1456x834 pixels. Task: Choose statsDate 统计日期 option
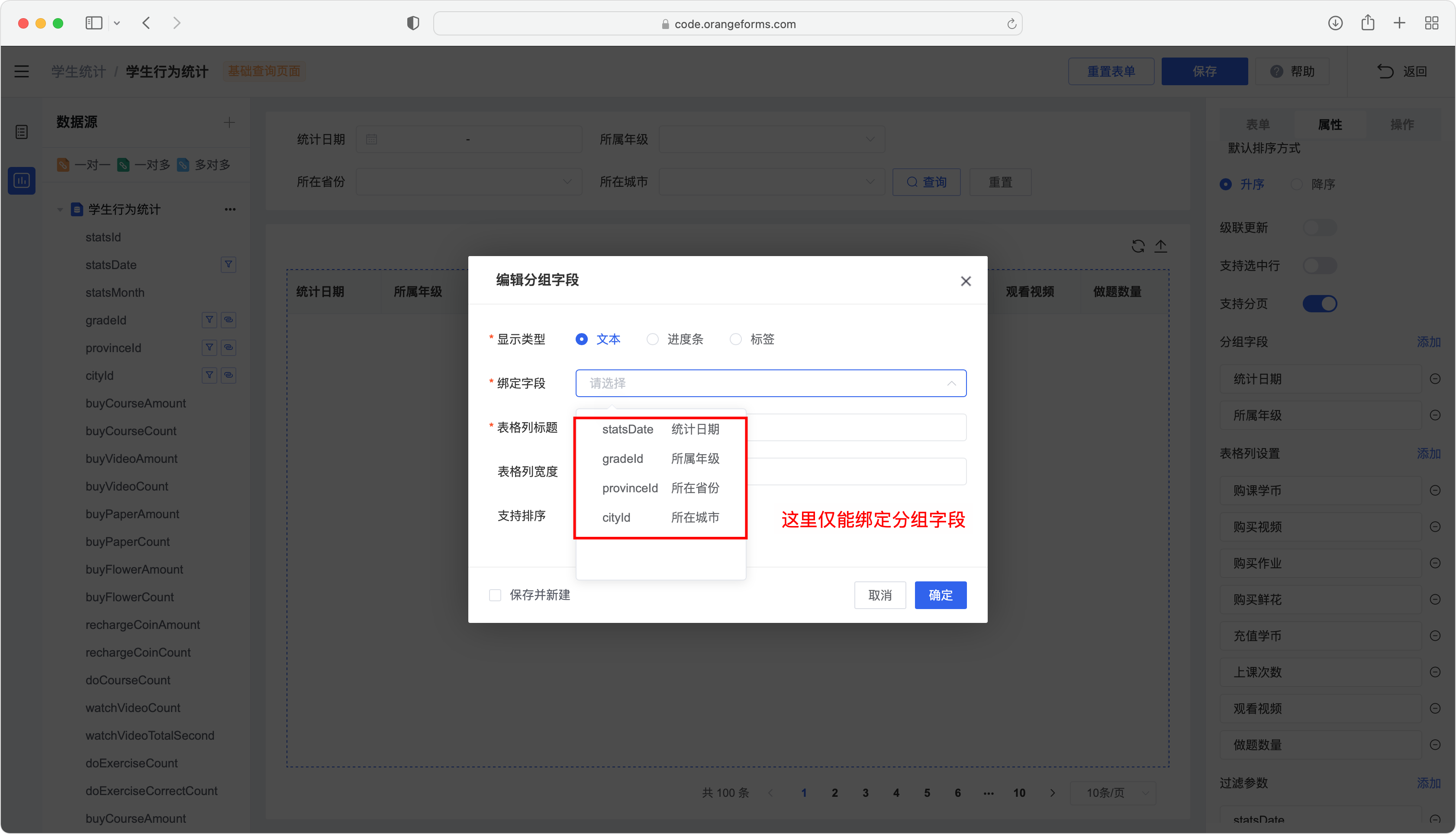click(660, 430)
